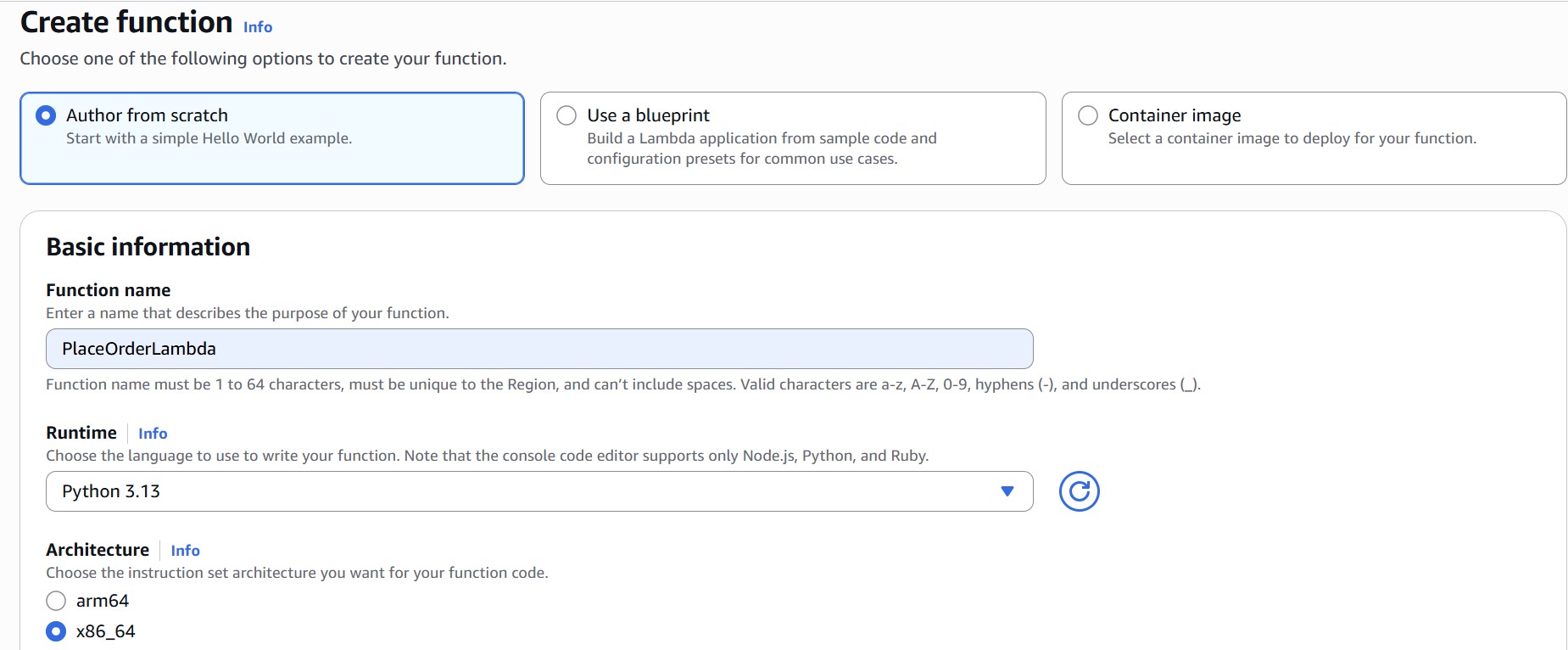The image size is (1568, 650).
Task: Click the refresh runtimes circular arrow icon
Action: coord(1079,491)
